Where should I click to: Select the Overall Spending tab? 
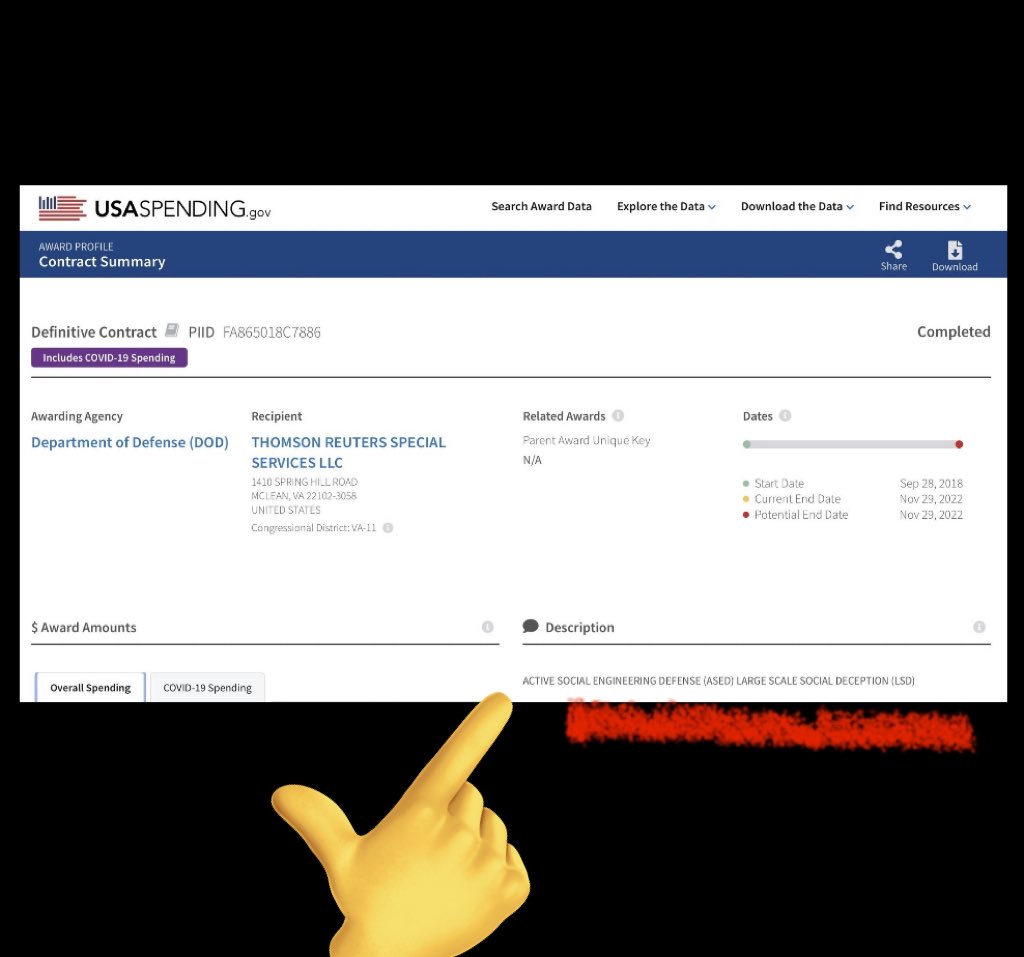pos(90,687)
